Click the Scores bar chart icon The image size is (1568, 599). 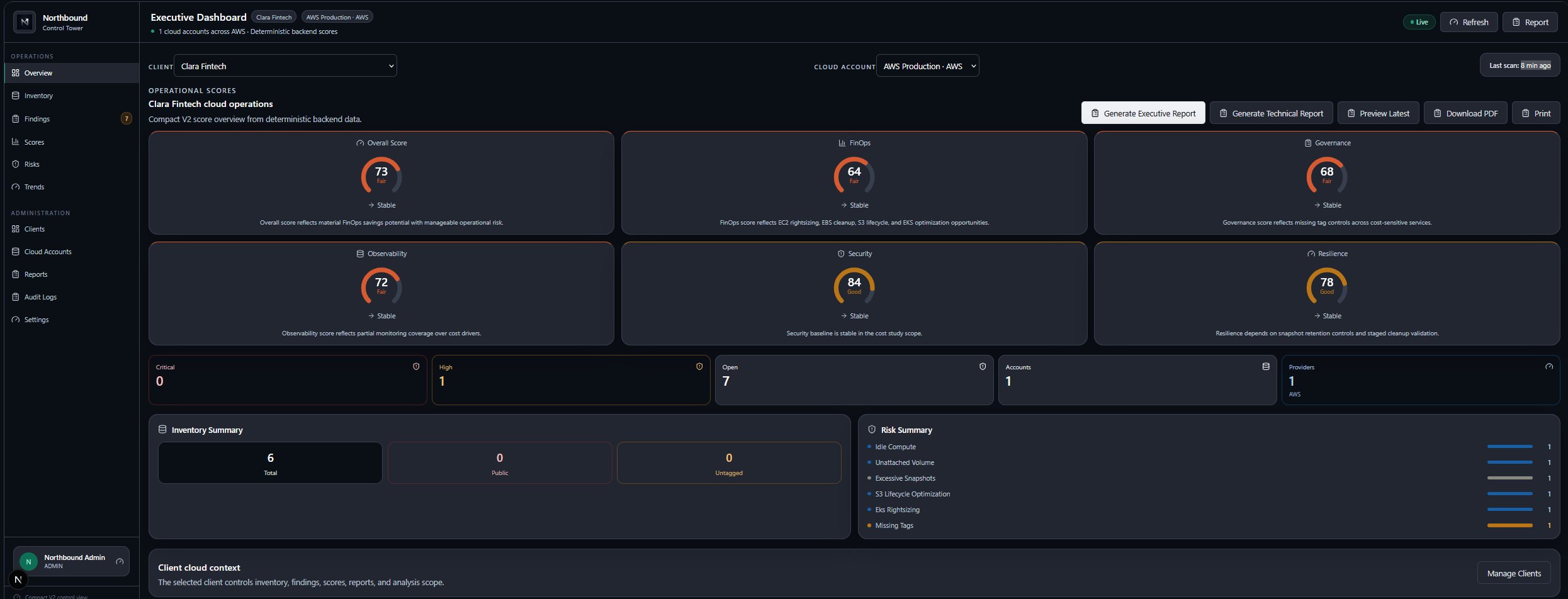pos(16,142)
